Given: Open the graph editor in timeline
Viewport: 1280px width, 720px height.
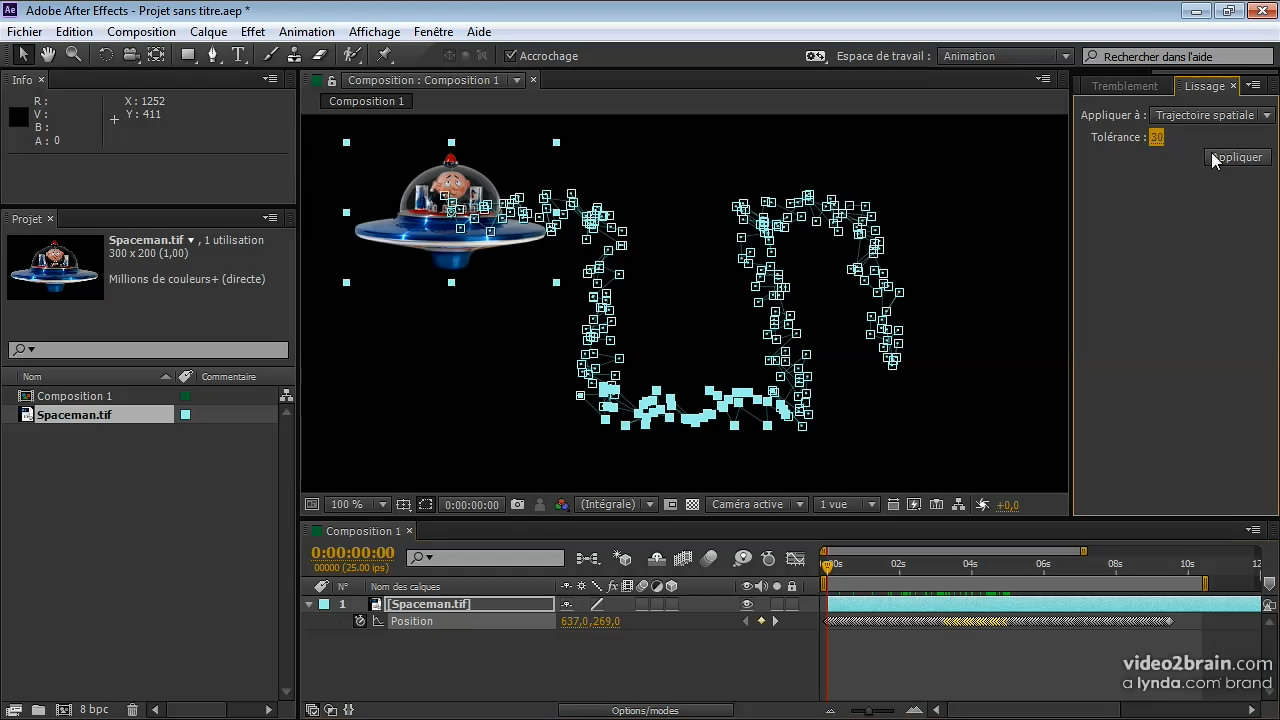Looking at the screenshot, I should [x=795, y=559].
